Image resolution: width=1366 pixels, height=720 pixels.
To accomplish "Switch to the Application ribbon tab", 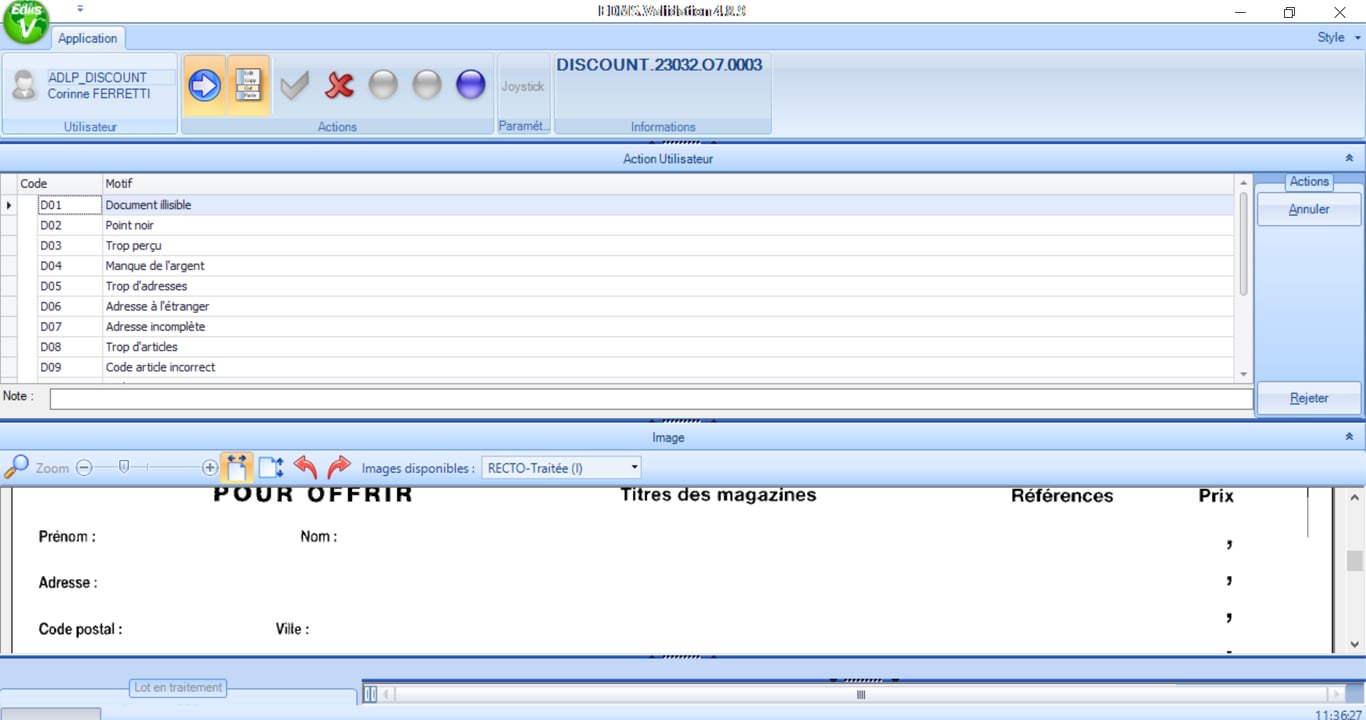I will tap(88, 38).
